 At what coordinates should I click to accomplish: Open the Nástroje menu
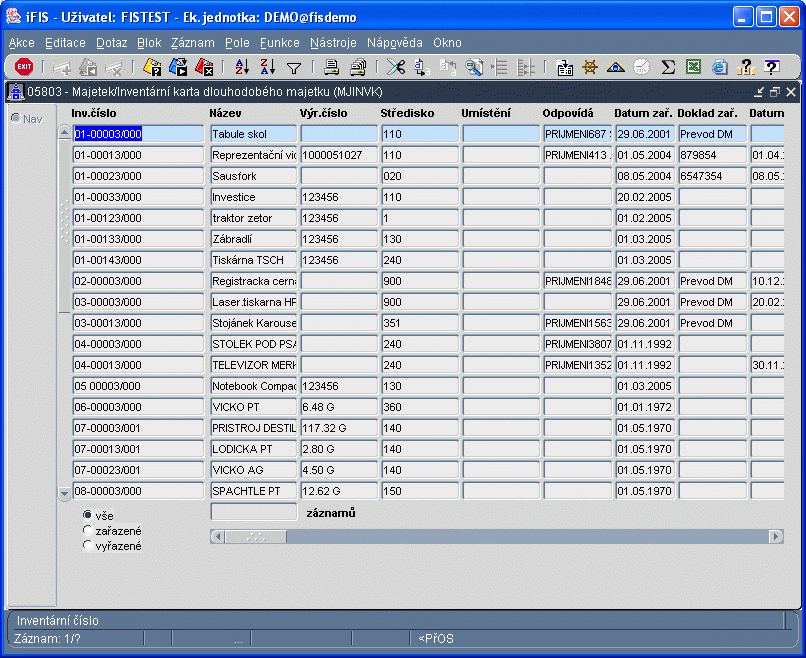[333, 43]
